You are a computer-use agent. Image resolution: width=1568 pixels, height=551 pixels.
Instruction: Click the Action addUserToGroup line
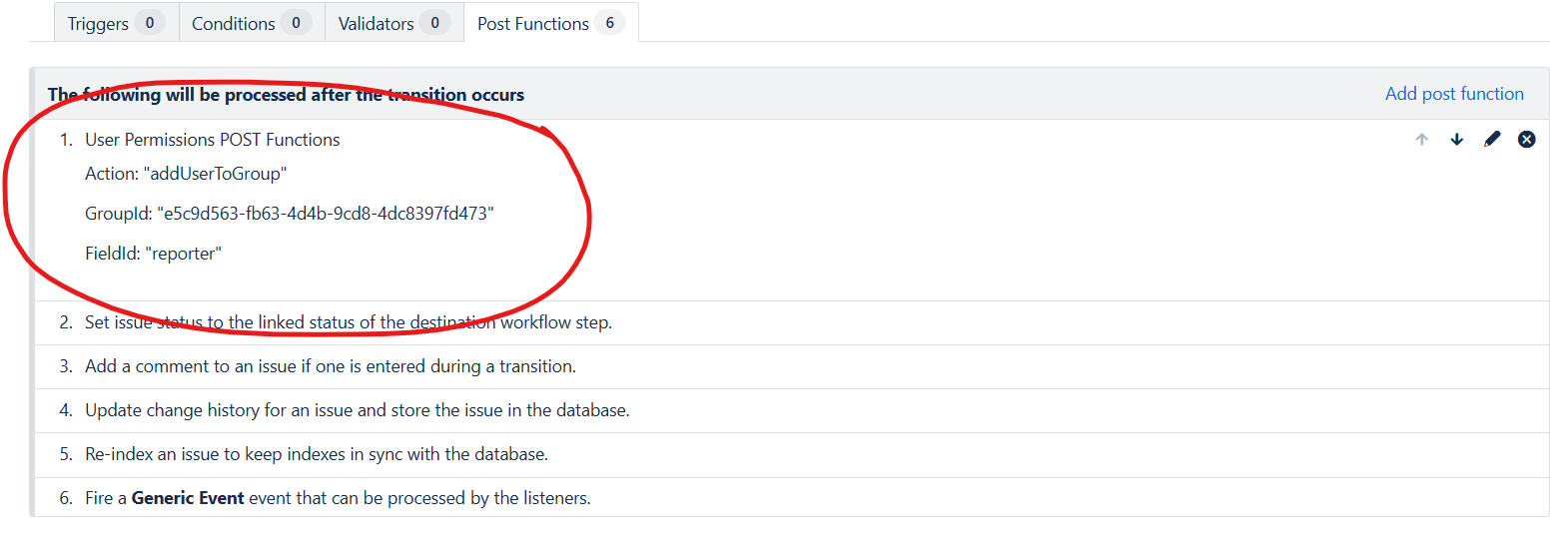pos(186,174)
